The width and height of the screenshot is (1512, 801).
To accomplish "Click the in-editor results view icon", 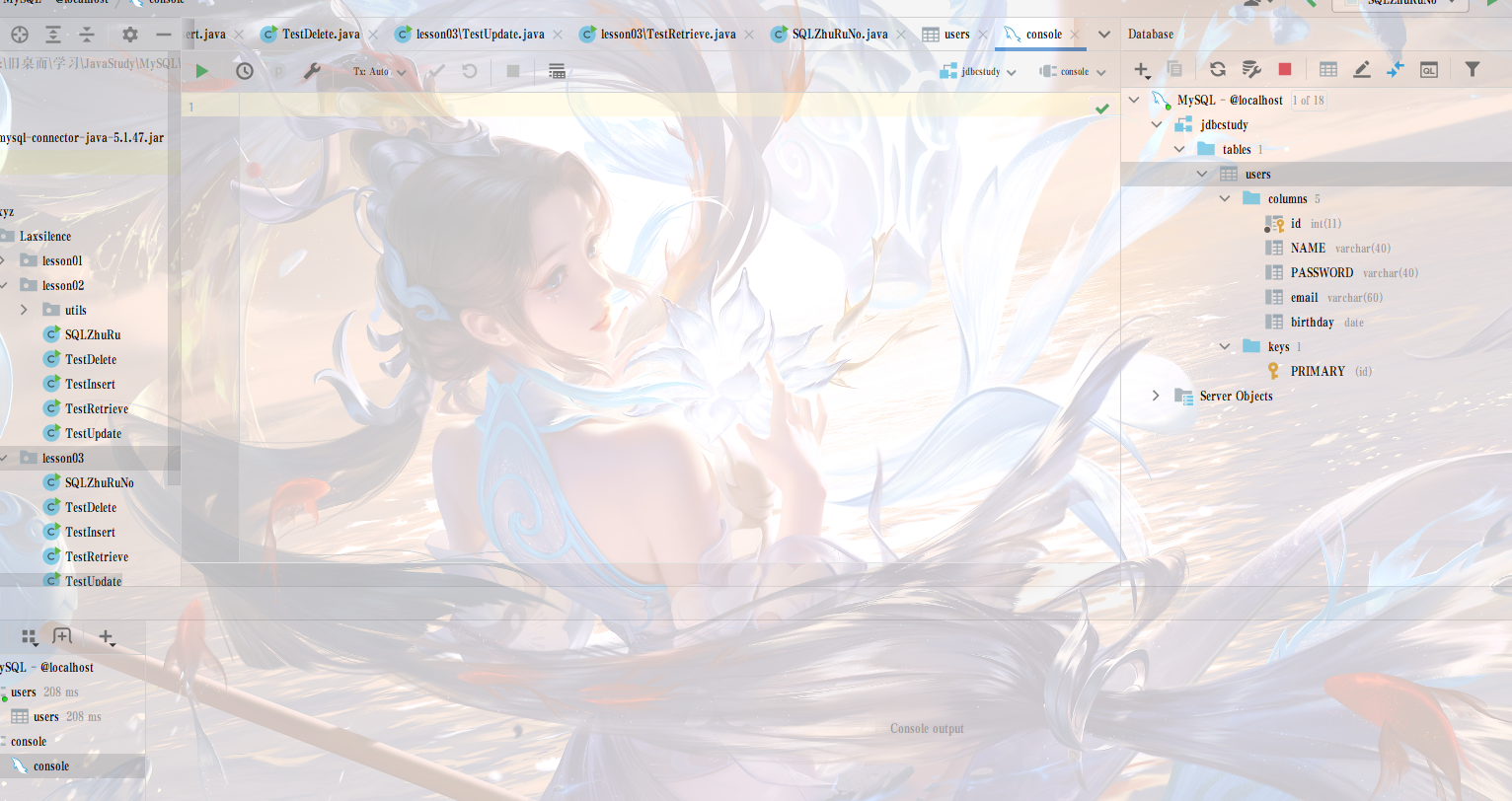I will 557,71.
